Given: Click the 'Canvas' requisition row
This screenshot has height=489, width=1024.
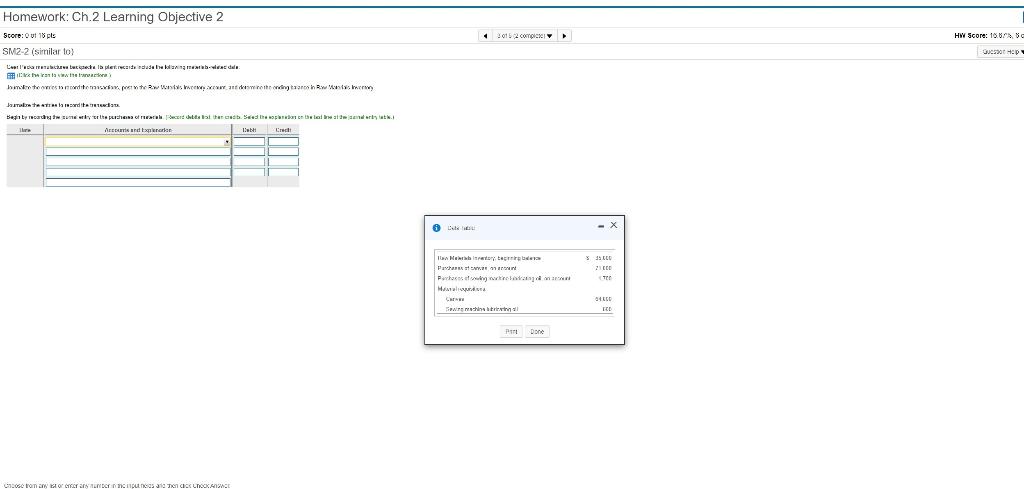Looking at the screenshot, I should [x=524, y=299].
